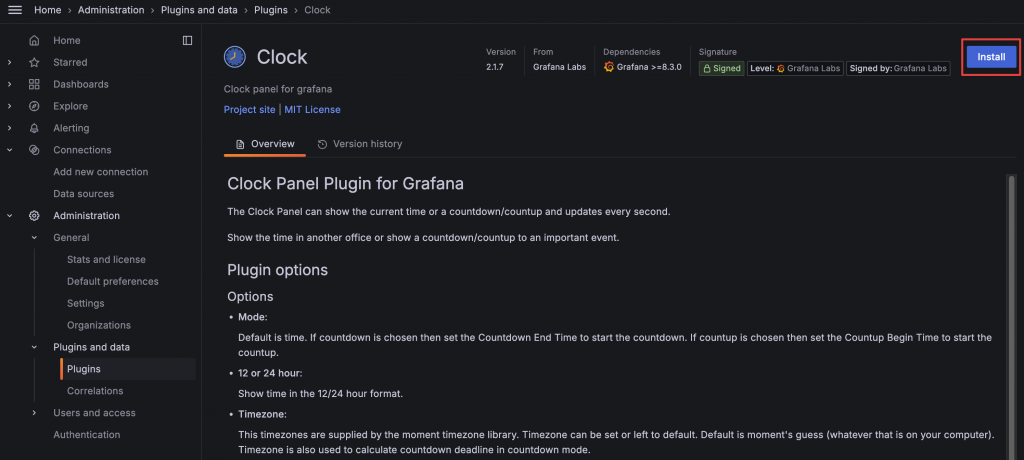Switch to the Version history tab
1024x460 pixels.
point(360,144)
